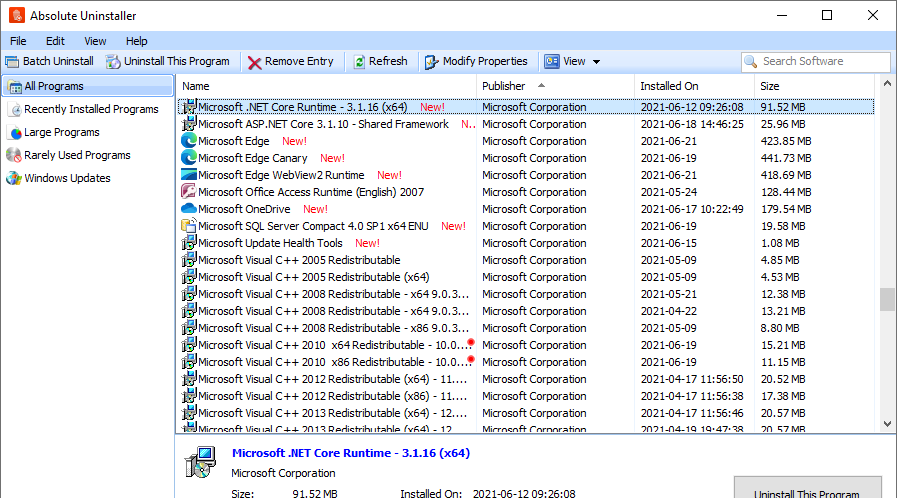Select Windows Updates category
This screenshot has width=897, height=498.
[x=68, y=178]
